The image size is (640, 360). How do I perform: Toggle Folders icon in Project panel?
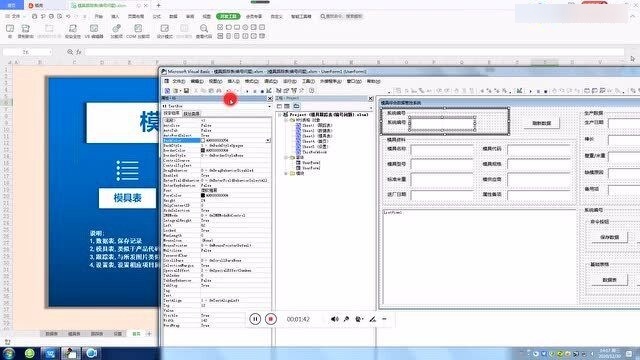[296, 106]
